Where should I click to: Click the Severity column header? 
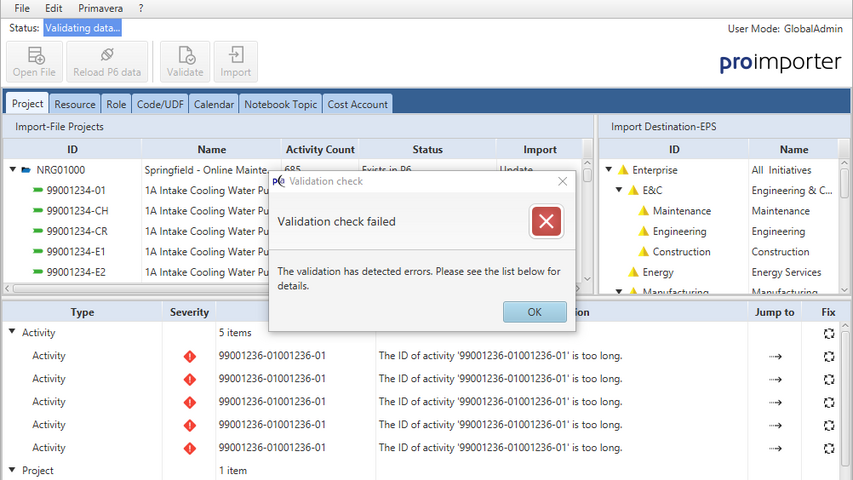click(189, 312)
